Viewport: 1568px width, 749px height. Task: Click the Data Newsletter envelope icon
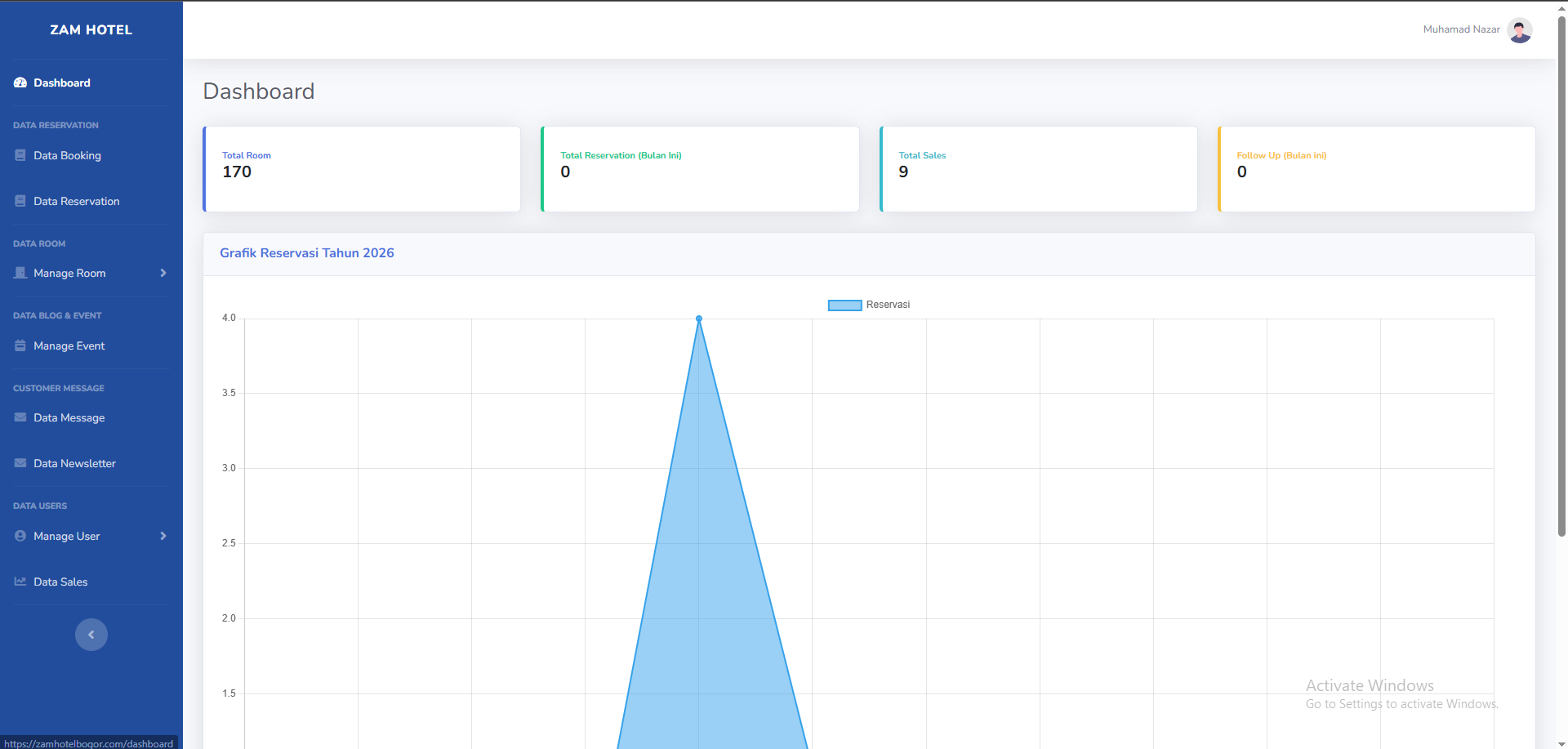click(x=20, y=463)
